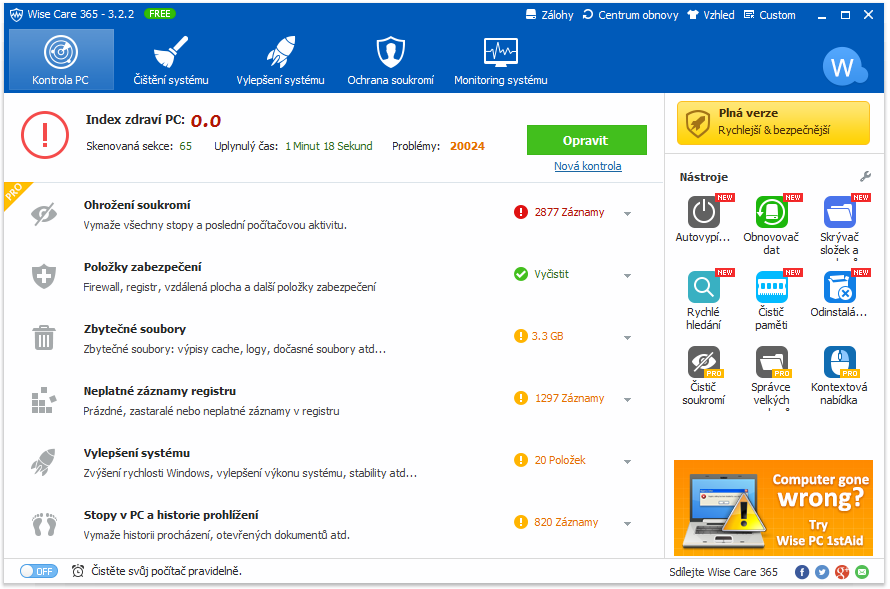890x589 pixels.
Task: Open the Monitoring systému tab
Action: [501, 60]
